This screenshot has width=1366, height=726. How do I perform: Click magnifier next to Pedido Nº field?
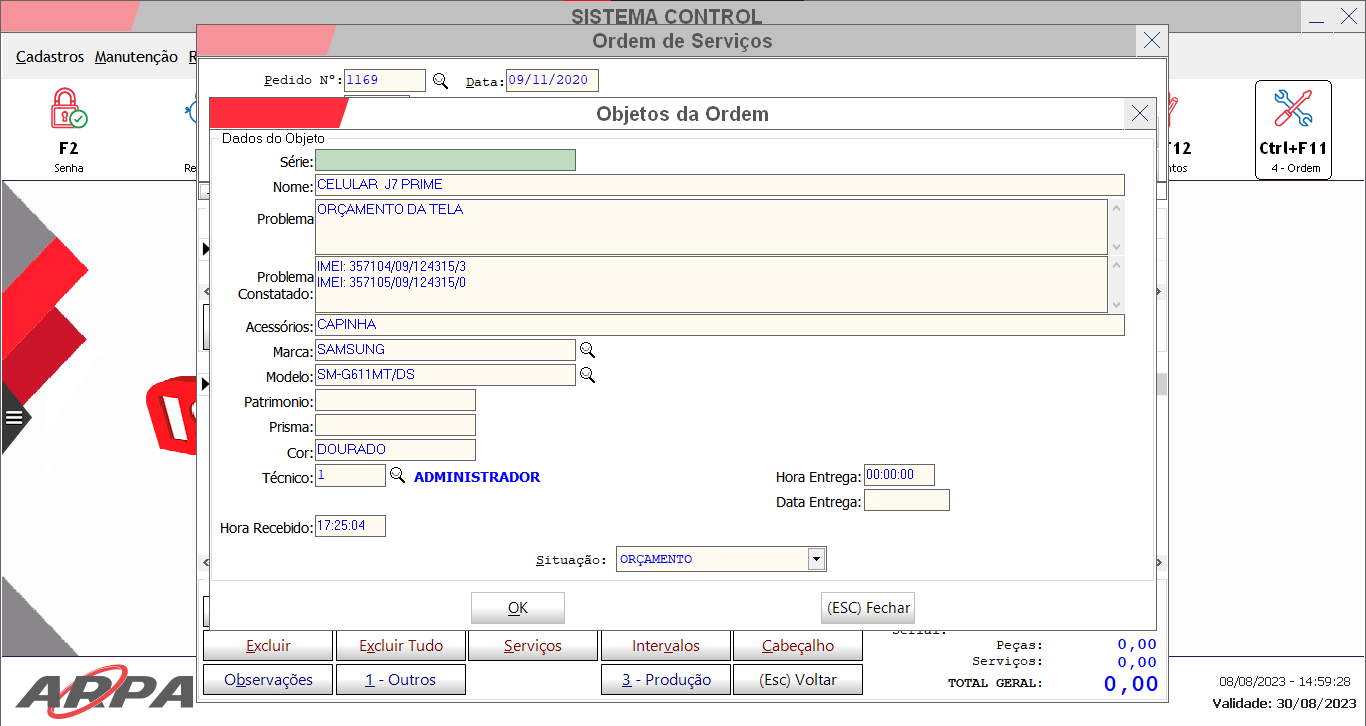coord(440,81)
